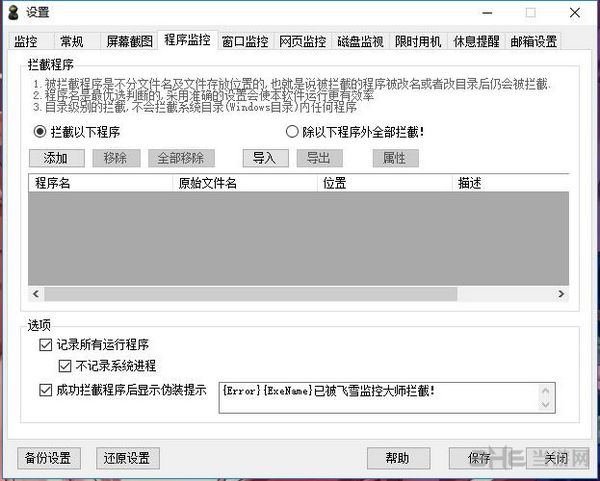Click the 设置 window app icon
600x481 pixels.
coord(13,12)
